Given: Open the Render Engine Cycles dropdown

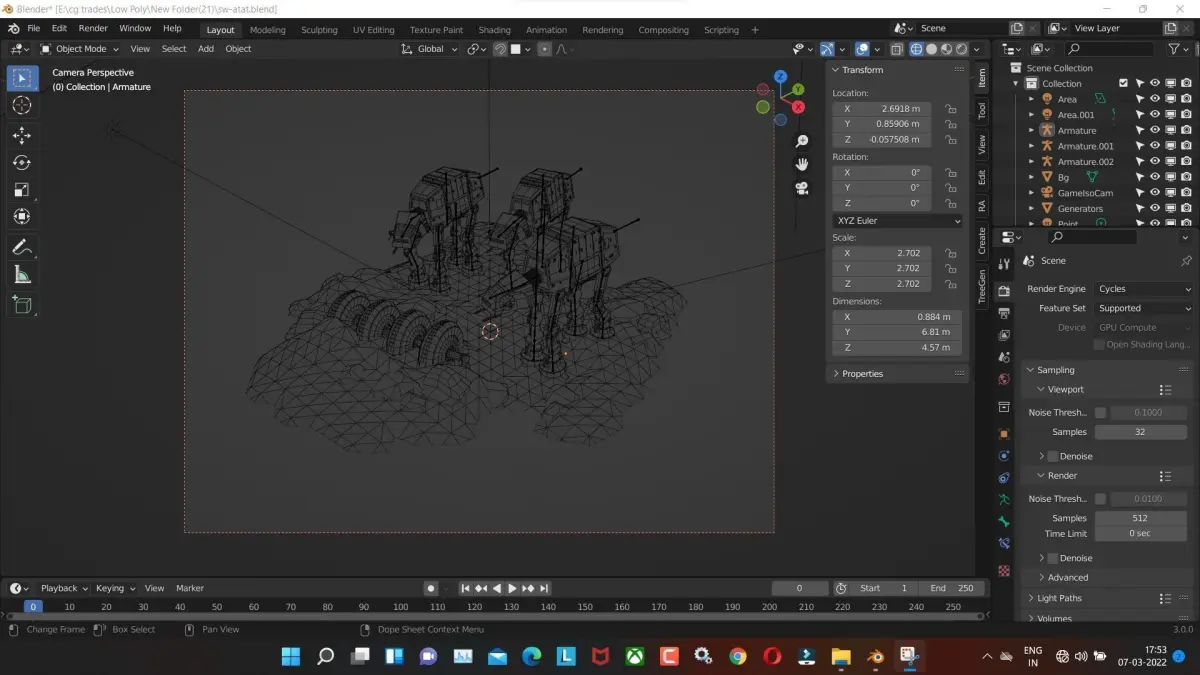Looking at the screenshot, I should coord(1144,289).
